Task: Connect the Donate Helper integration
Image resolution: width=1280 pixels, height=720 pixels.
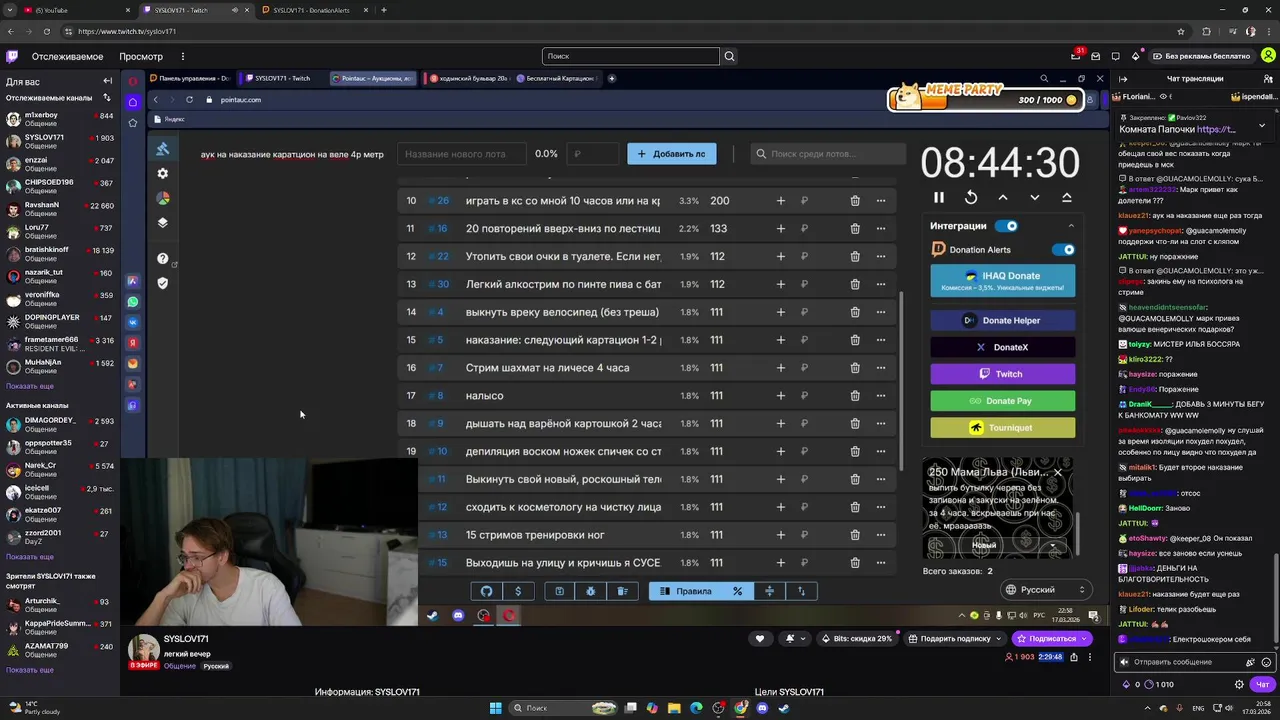Action: (1003, 320)
